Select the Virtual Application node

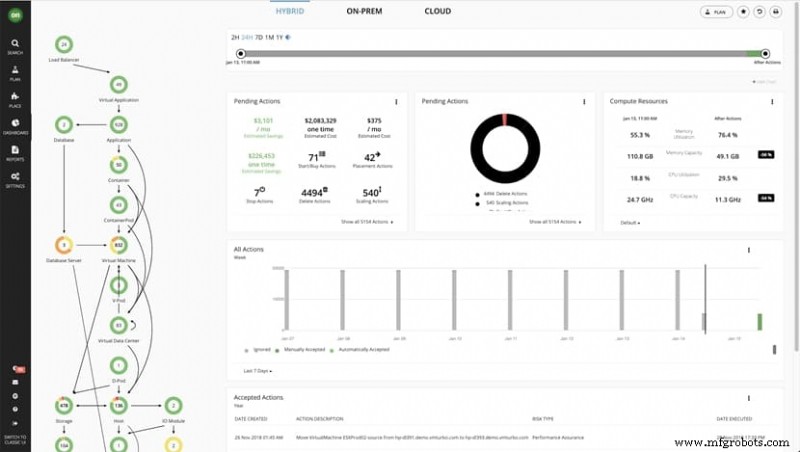pos(118,85)
